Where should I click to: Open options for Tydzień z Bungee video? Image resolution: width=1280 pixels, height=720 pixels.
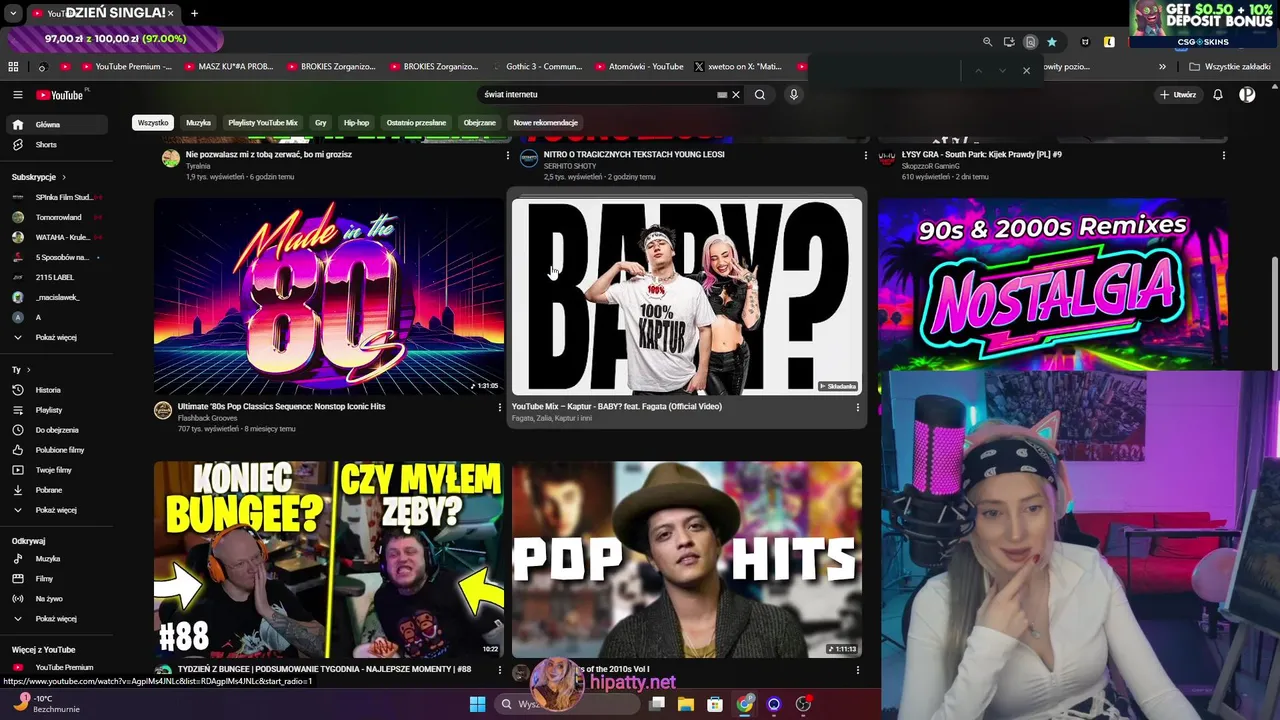500,670
